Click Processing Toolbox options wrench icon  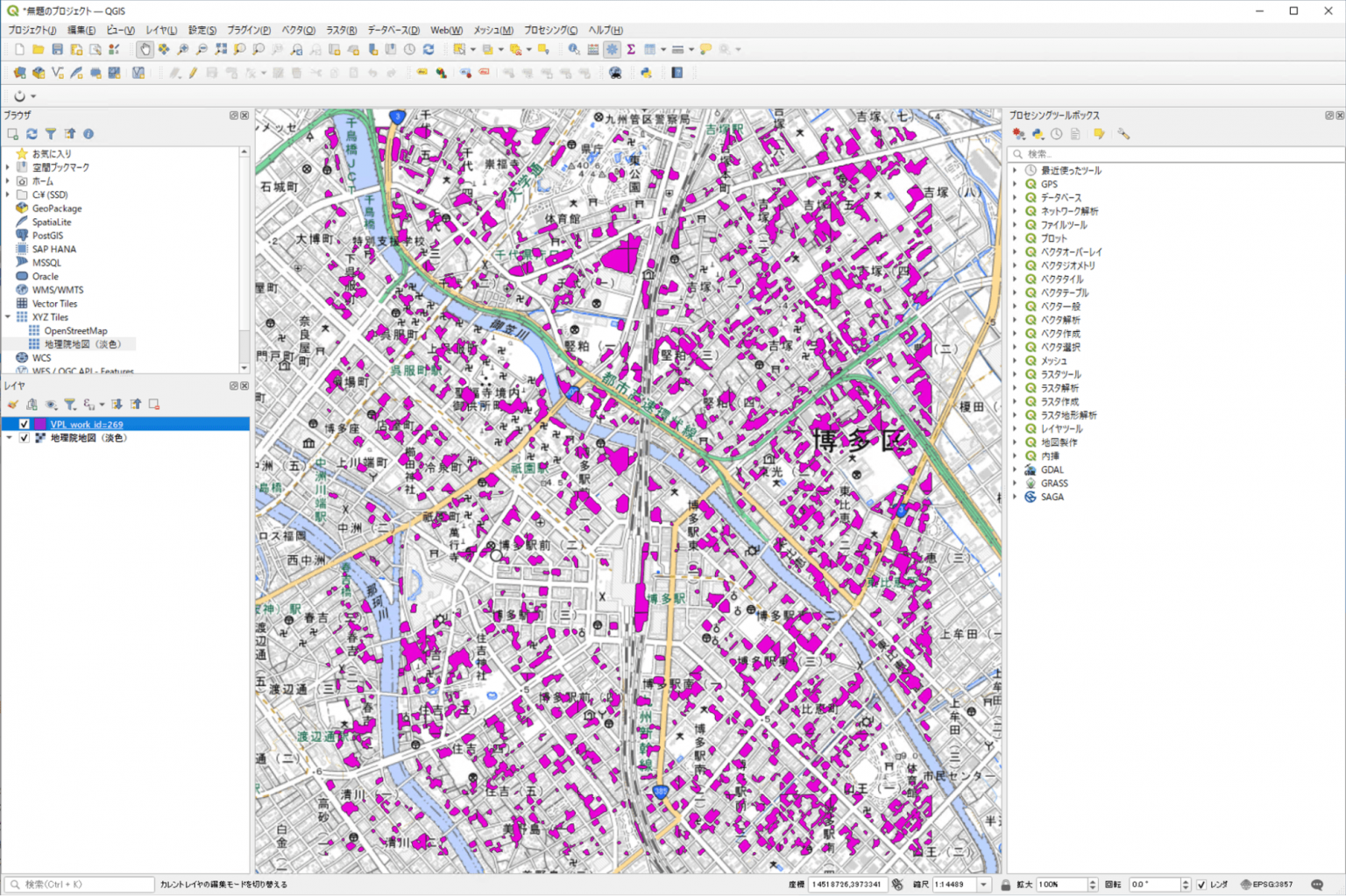(x=1123, y=134)
